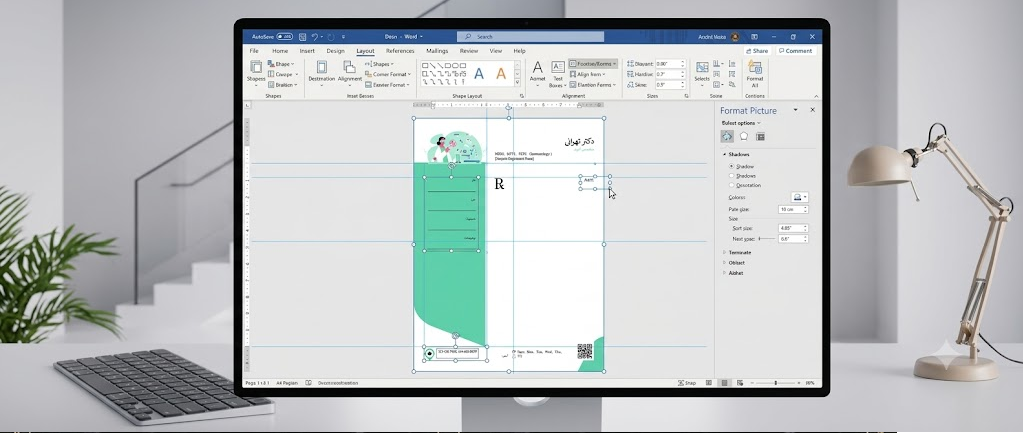Open the Sizes dialog launcher
This screenshot has width=1023, height=433.
coord(686,96)
